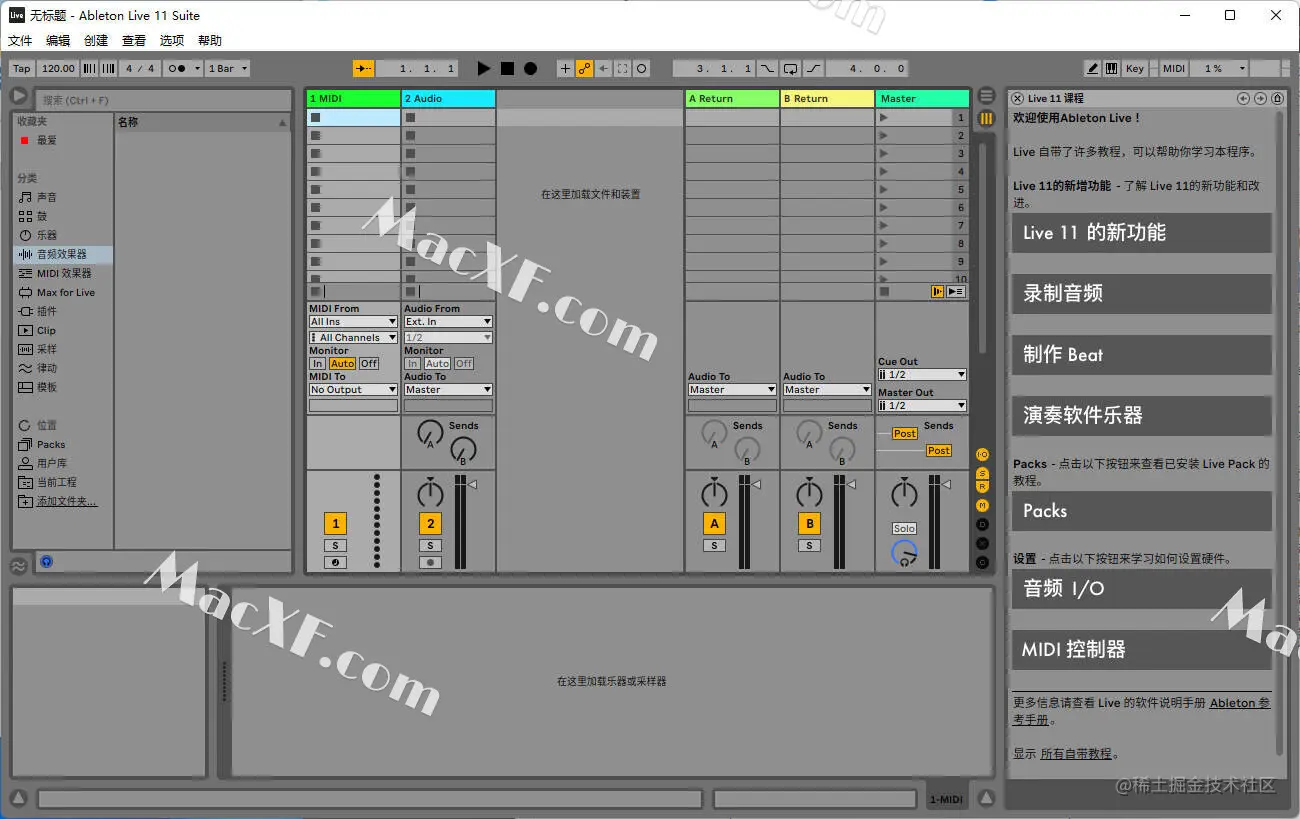1300x819 pixels.
Task: Solo track 2 Audio
Action: [x=430, y=546]
